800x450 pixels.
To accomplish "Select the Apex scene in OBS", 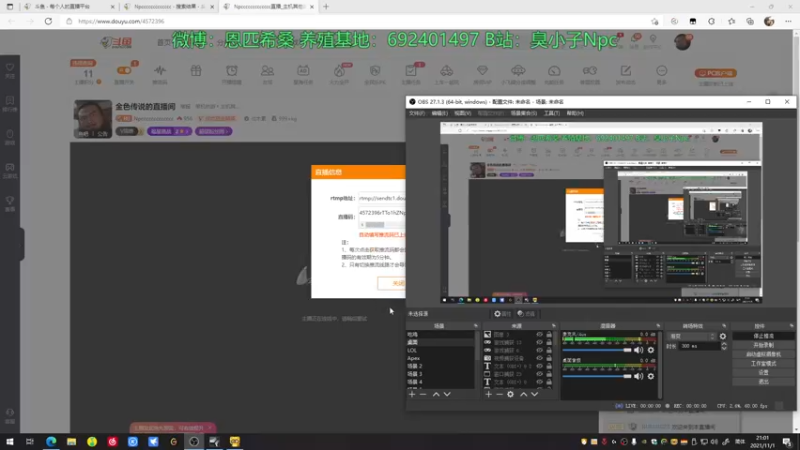I will click(440, 358).
